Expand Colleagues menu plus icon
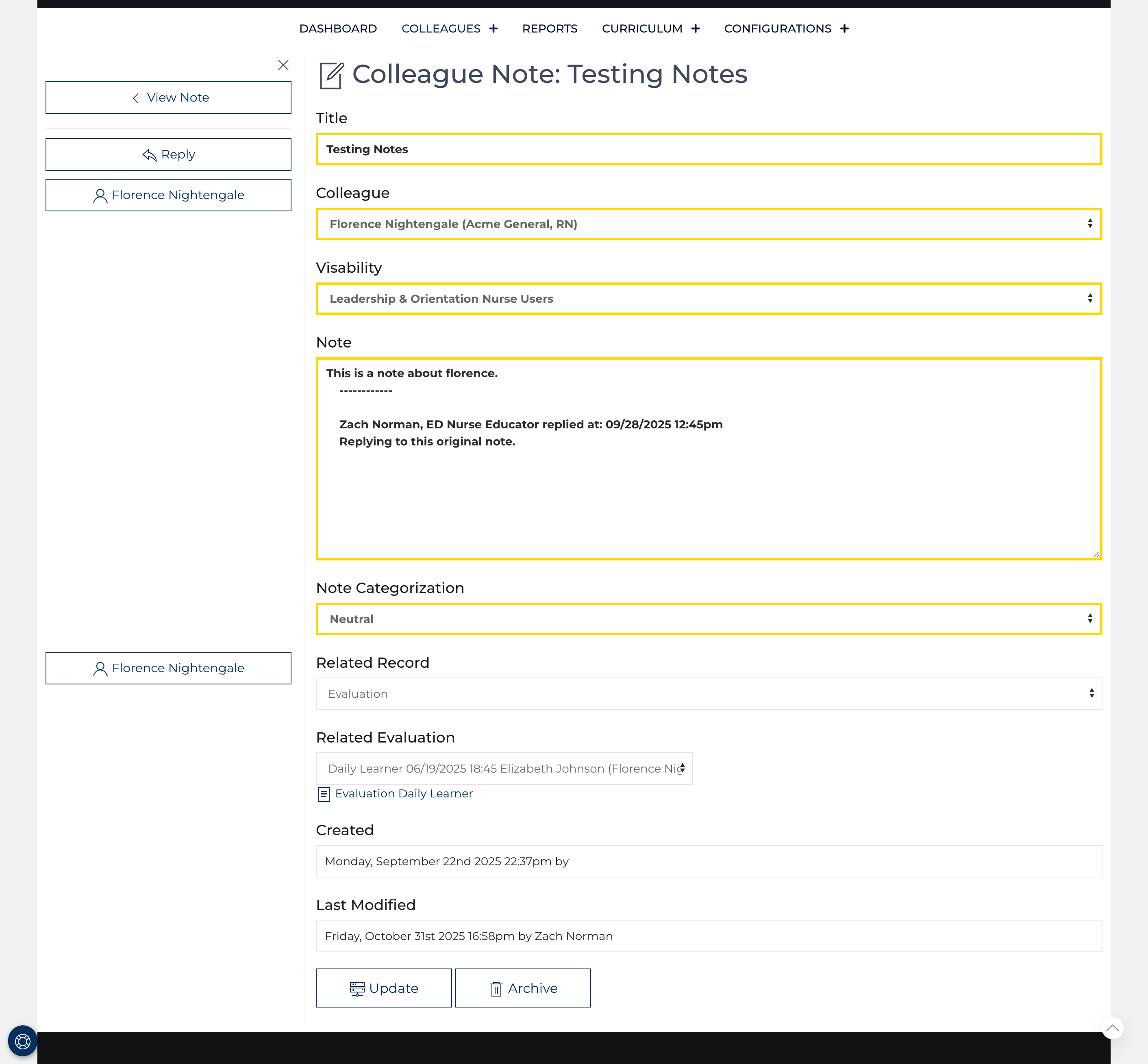Image resolution: width=1148 pixels, height=1064 pixels. click(x=494, y=29)
